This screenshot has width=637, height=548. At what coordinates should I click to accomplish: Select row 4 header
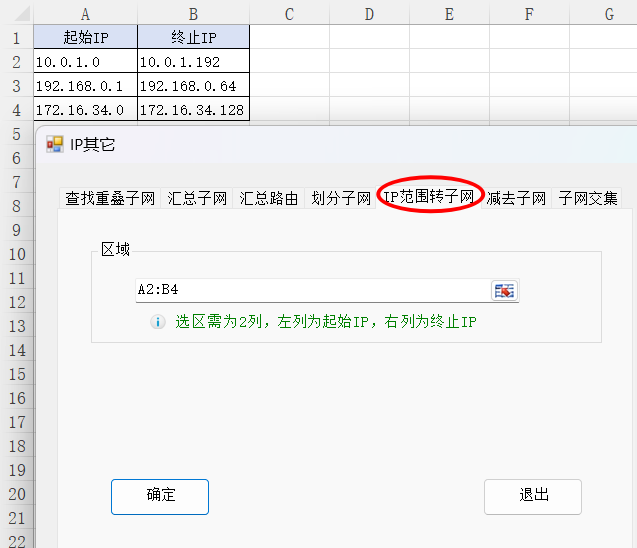(x=17, y=110)
